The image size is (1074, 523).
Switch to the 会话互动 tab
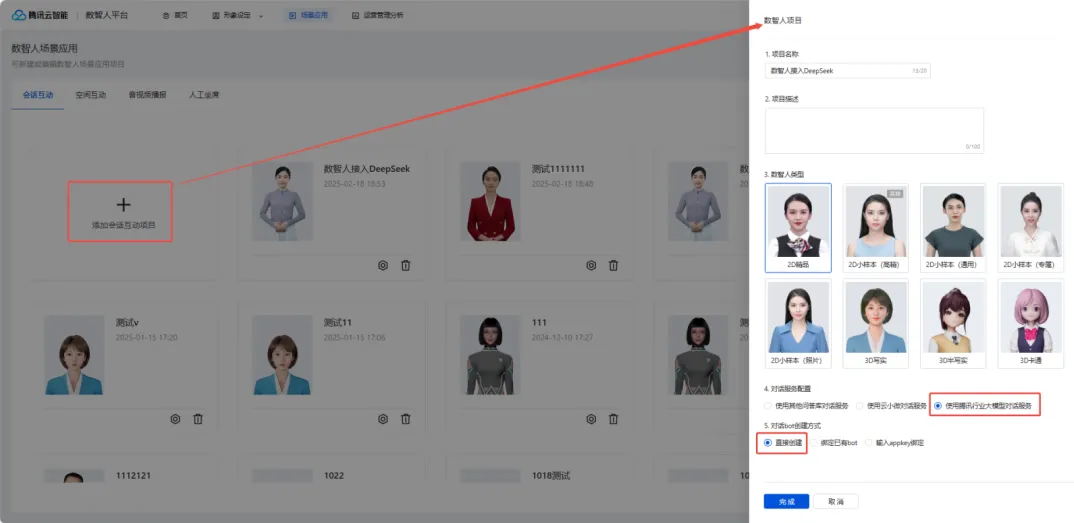38,95
